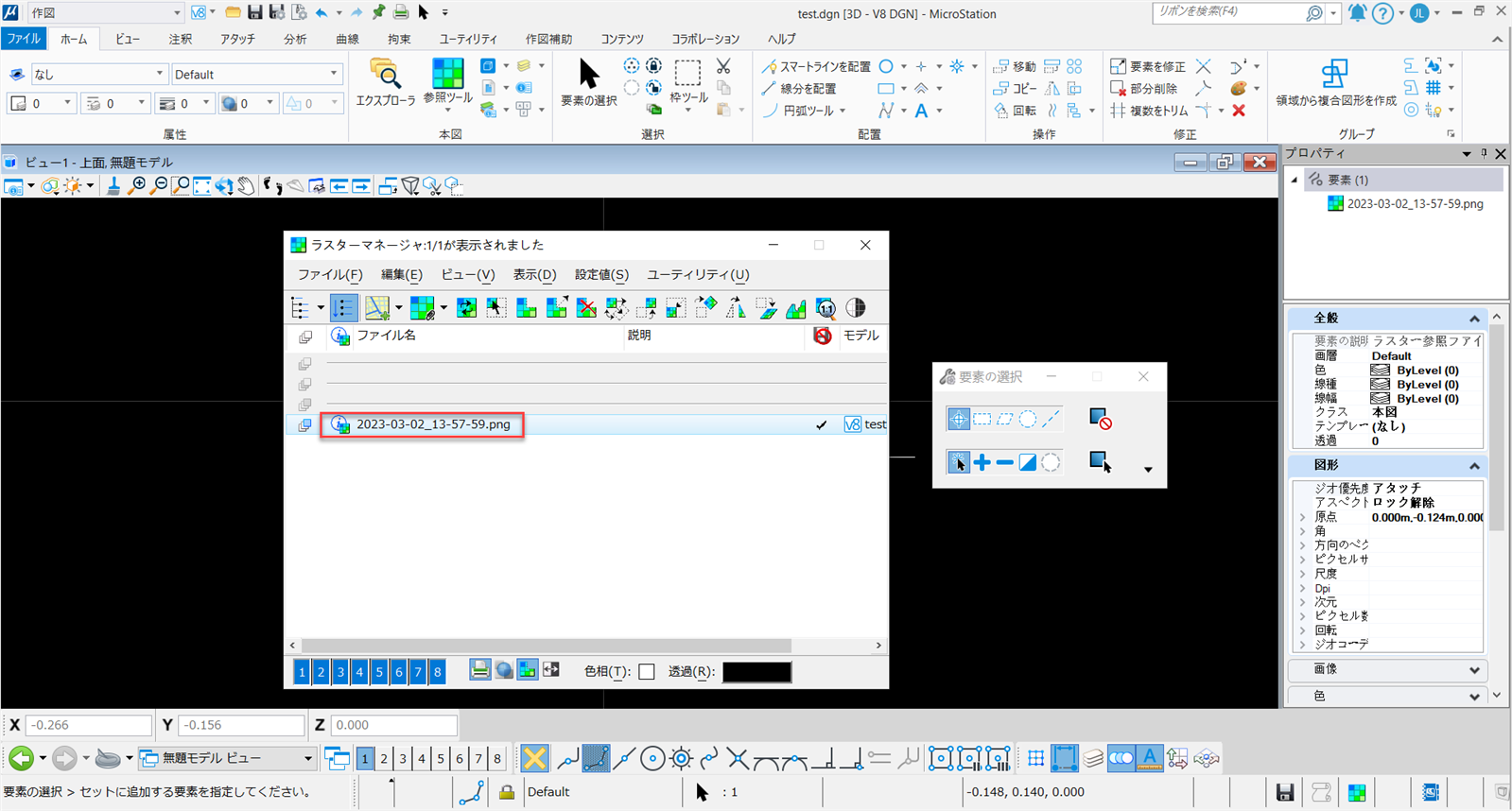Click 要素を修正 modify element tool
Viewport: 1512px width, 811px height.
1148,67
